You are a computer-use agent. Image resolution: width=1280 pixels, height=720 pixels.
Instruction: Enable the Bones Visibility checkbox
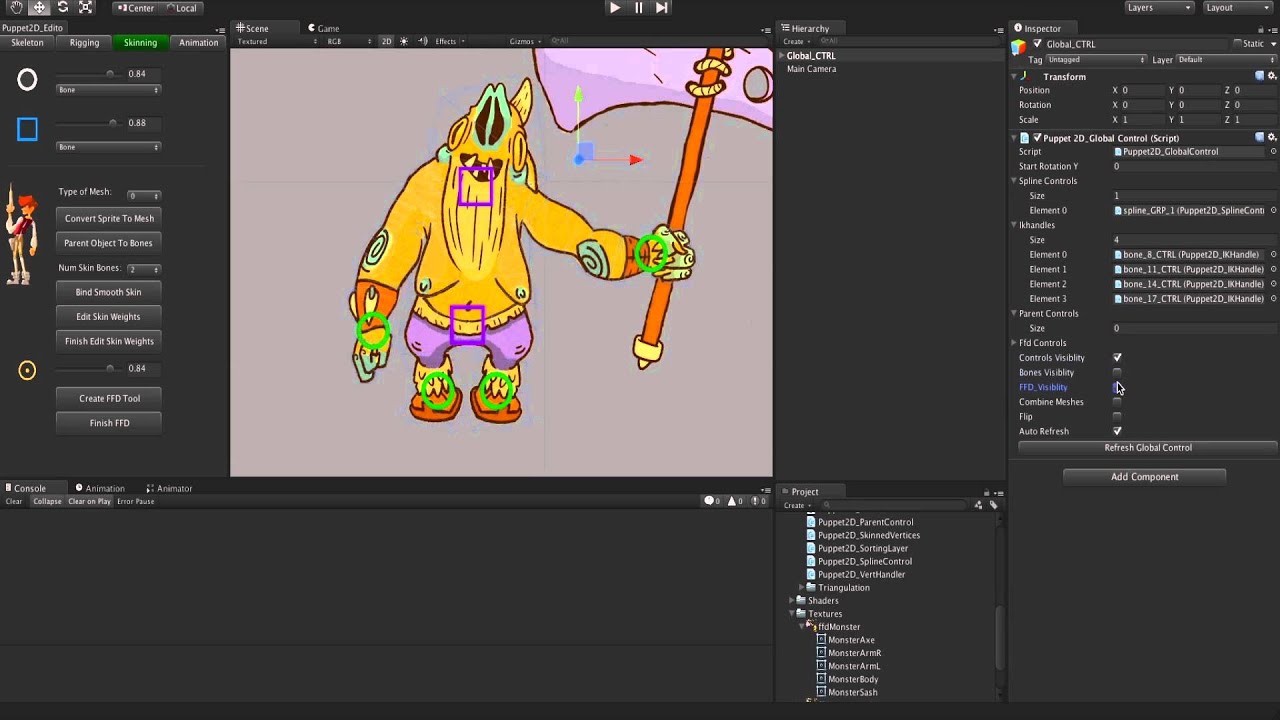tap(1117, 372)
